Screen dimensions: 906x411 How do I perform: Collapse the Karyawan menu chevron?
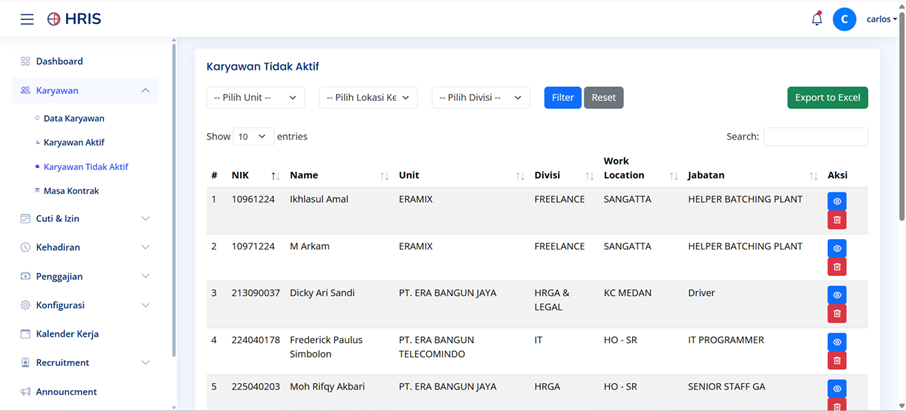point(146,90)
